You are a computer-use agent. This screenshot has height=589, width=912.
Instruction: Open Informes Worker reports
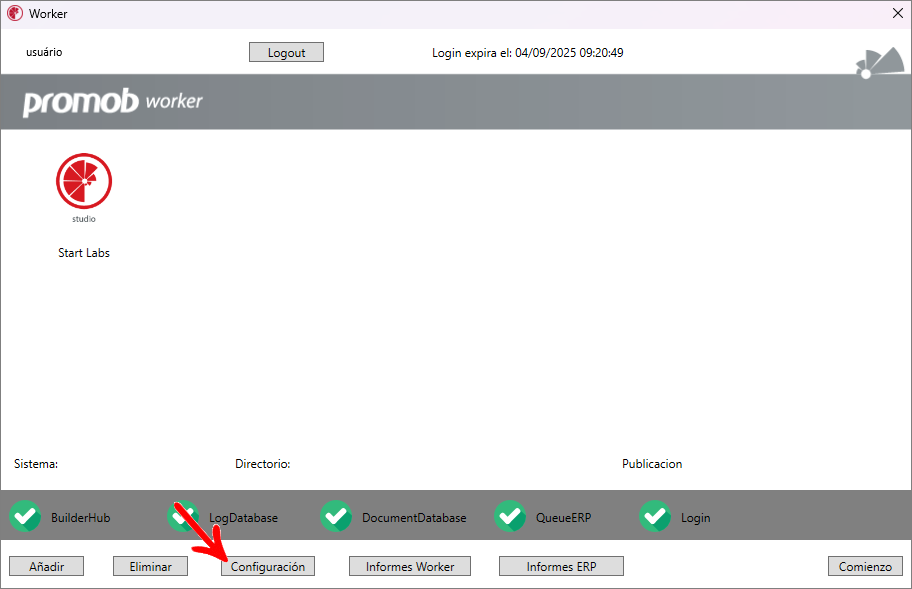(x=409, y=566)
